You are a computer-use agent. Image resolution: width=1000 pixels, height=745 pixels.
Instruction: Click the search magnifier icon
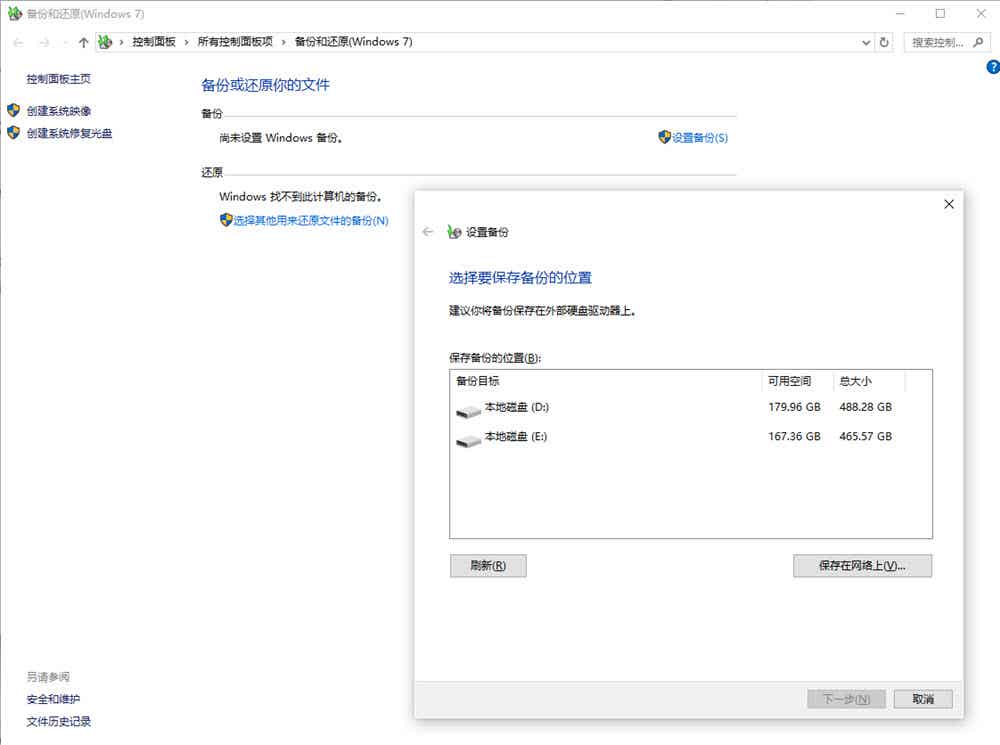[x=978, y=42]
